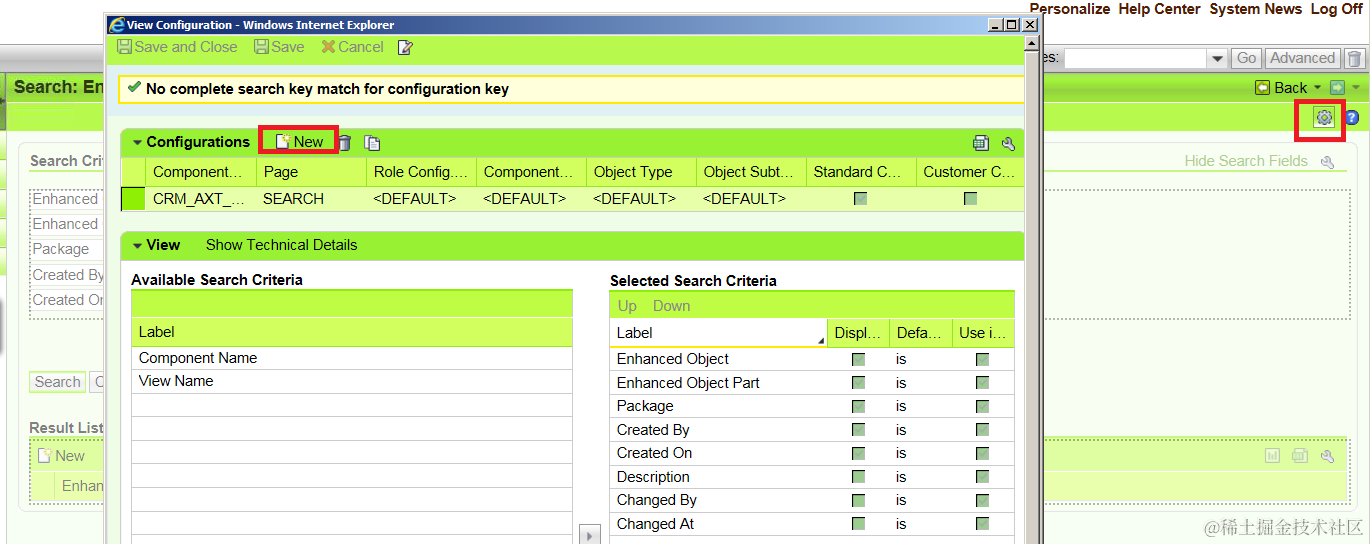
Task: Click the trash delete icon in Configurations
Action: [344, 143]
